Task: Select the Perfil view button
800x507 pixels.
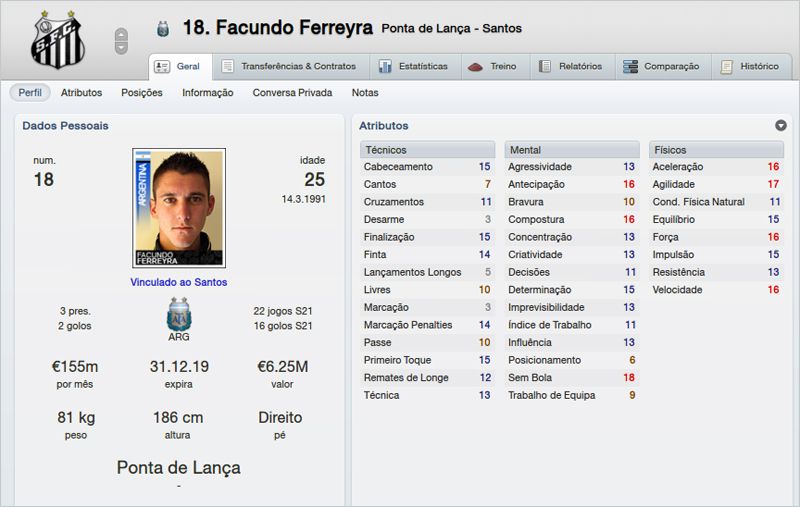Action: tap(30, 92)
